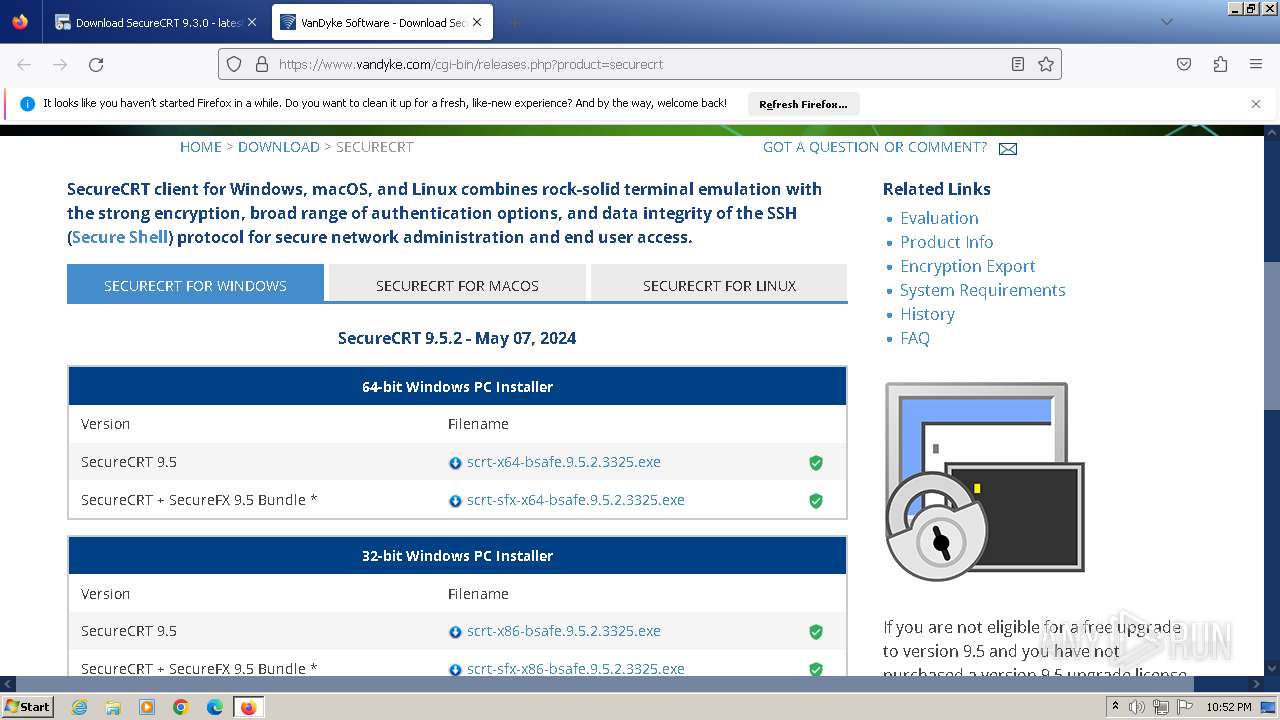Launch Google Chrome from taskbar
Screen dimensions: 1280x720
click(181, 707)
